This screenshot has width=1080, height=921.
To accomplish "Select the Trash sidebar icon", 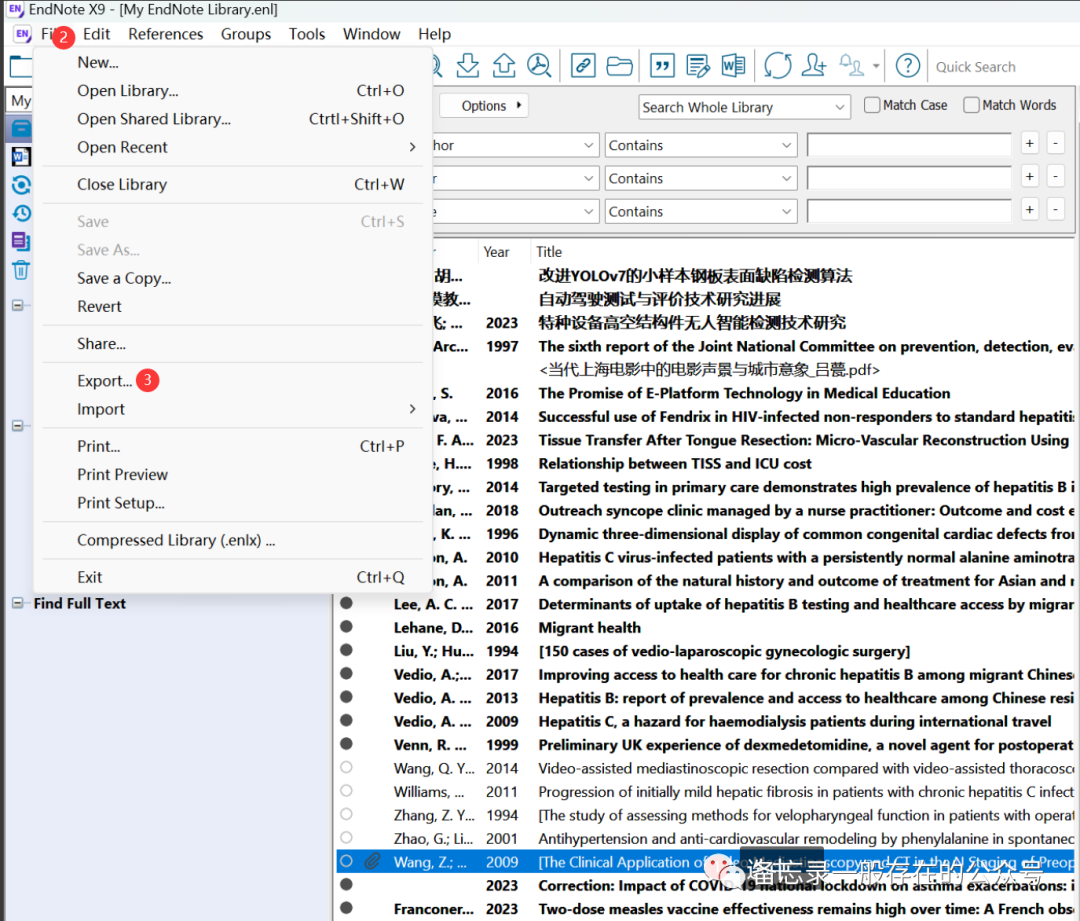I will (21, 270).
